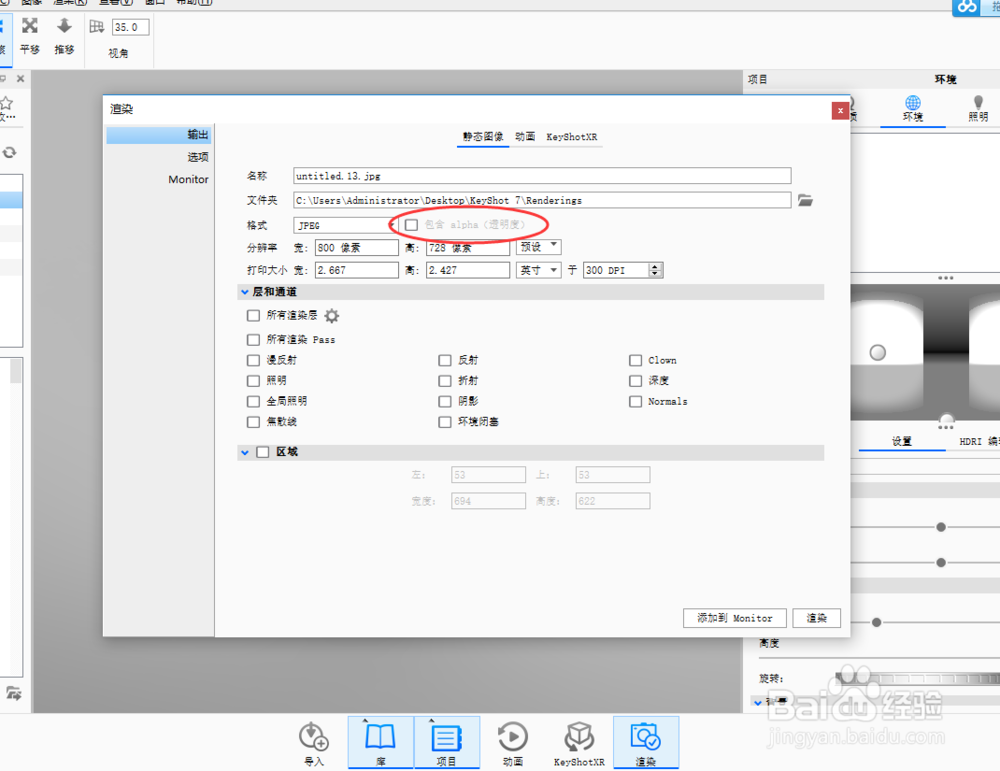Viewport: 1000px width, 771px height.
Task: Click the 添加到 Monitor button
Action: (x=735, y=618)
